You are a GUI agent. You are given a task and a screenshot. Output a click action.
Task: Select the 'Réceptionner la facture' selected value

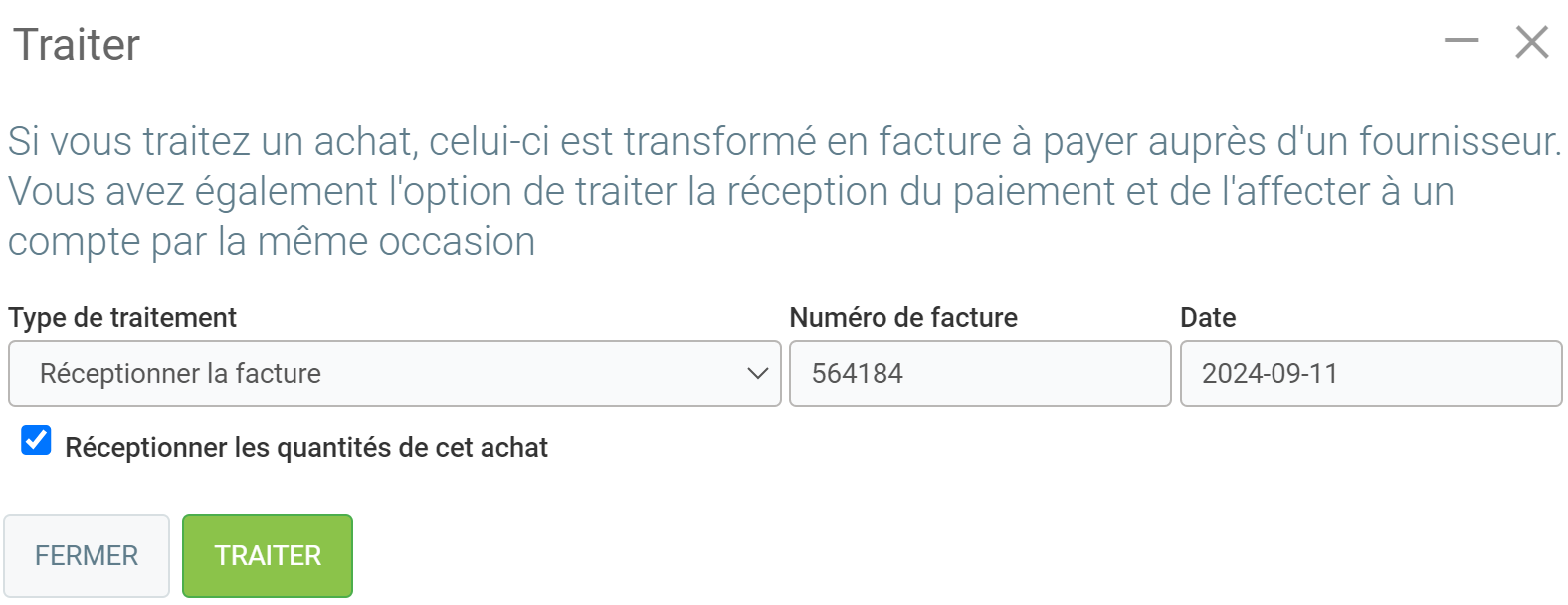(x=180, y=374)
